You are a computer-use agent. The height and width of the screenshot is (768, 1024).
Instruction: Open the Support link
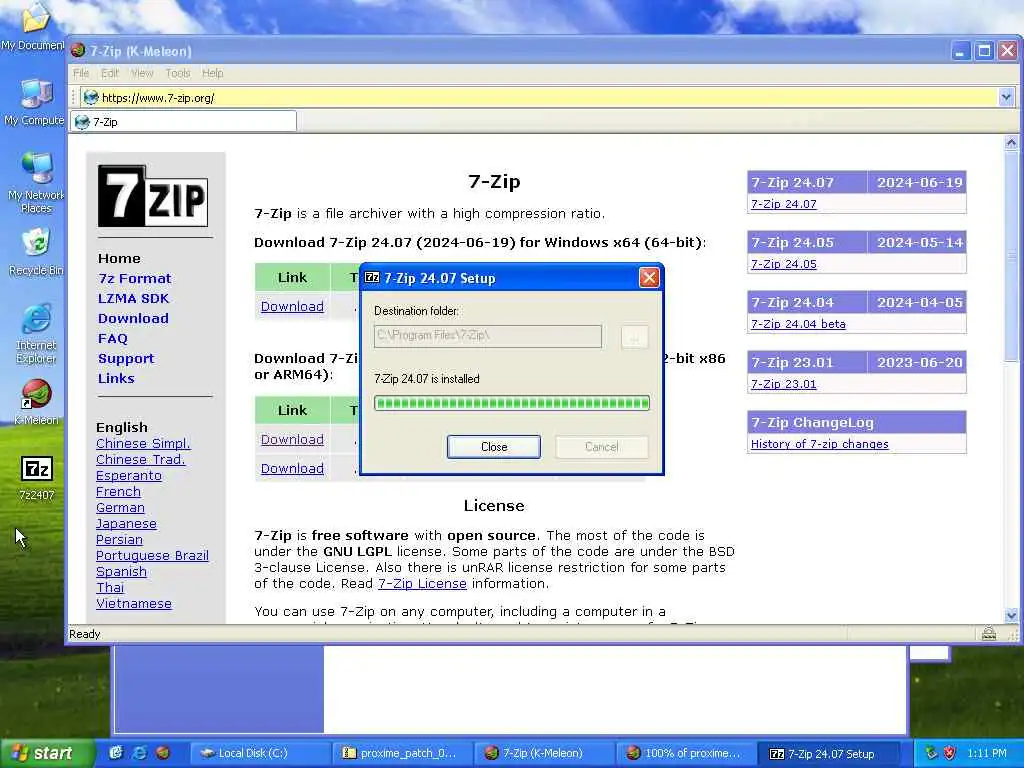click(126, 359)
